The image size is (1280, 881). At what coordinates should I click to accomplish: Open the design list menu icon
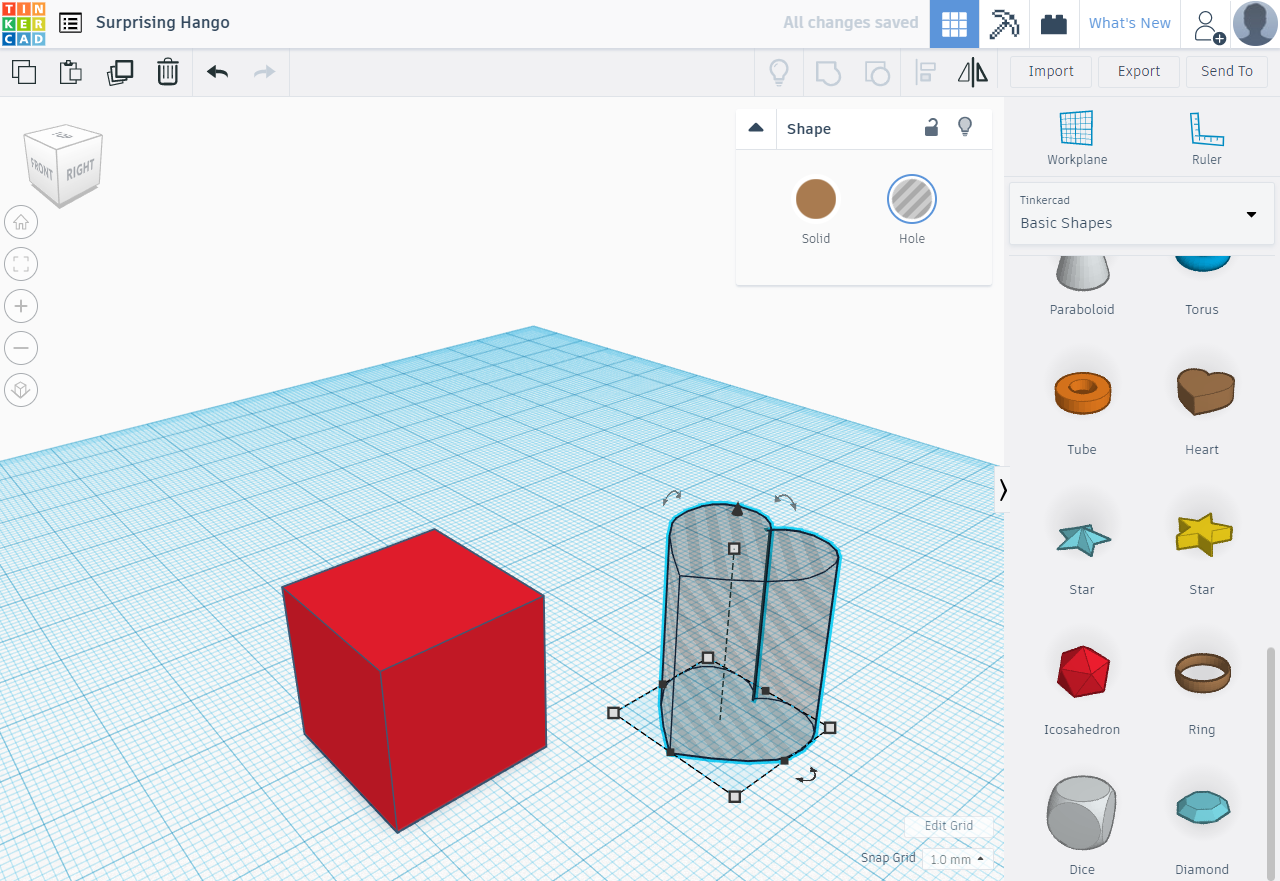[70, 23]
